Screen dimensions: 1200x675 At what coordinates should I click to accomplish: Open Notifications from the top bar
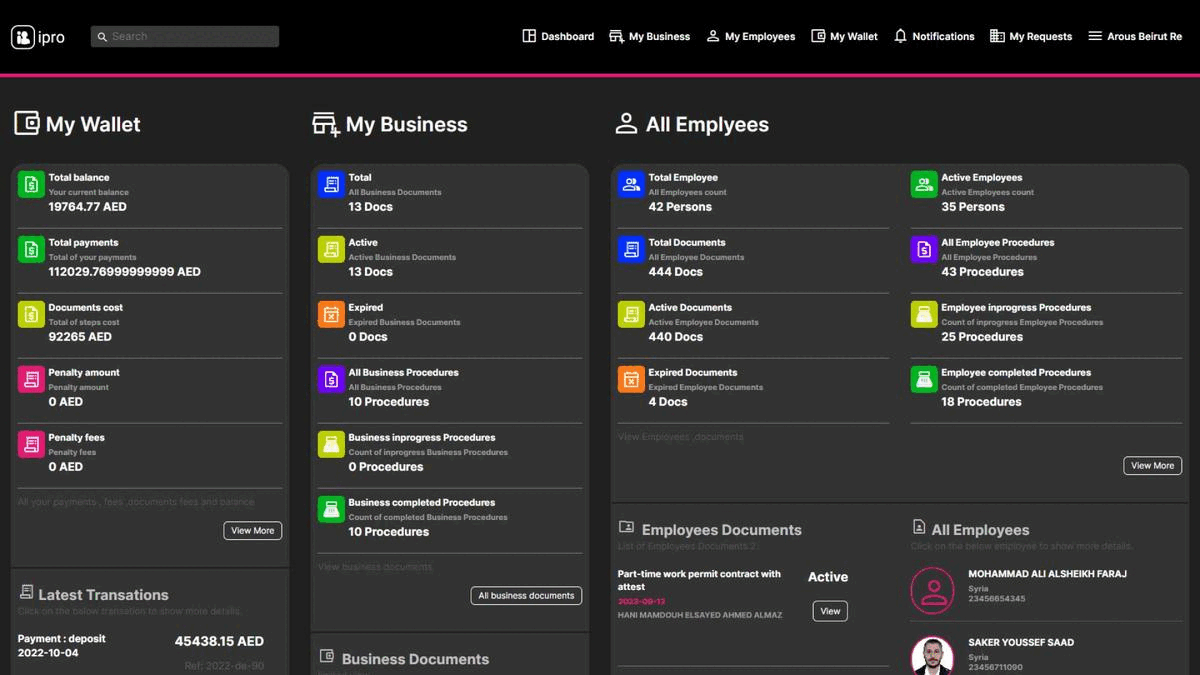(933, 36)
